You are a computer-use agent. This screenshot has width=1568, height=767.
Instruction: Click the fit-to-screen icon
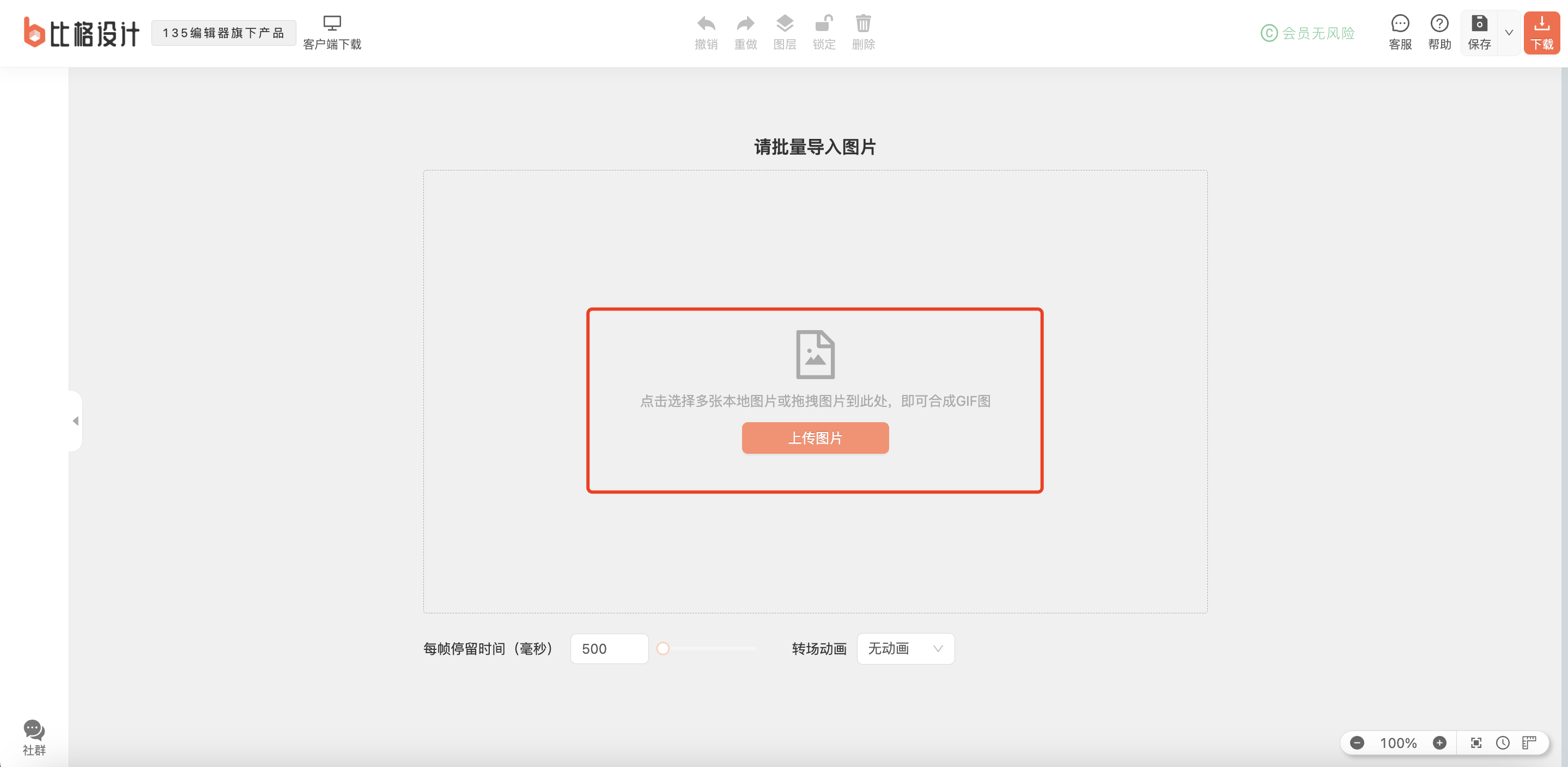point(1476,742)
